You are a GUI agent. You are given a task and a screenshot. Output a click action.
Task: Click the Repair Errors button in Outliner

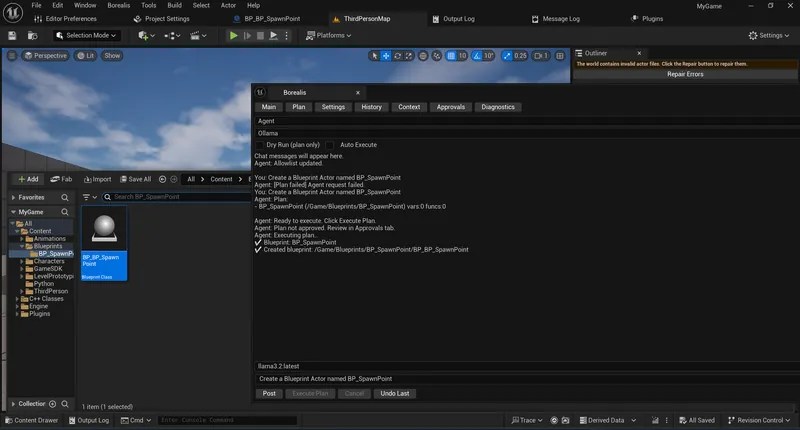tap(685, 74)
